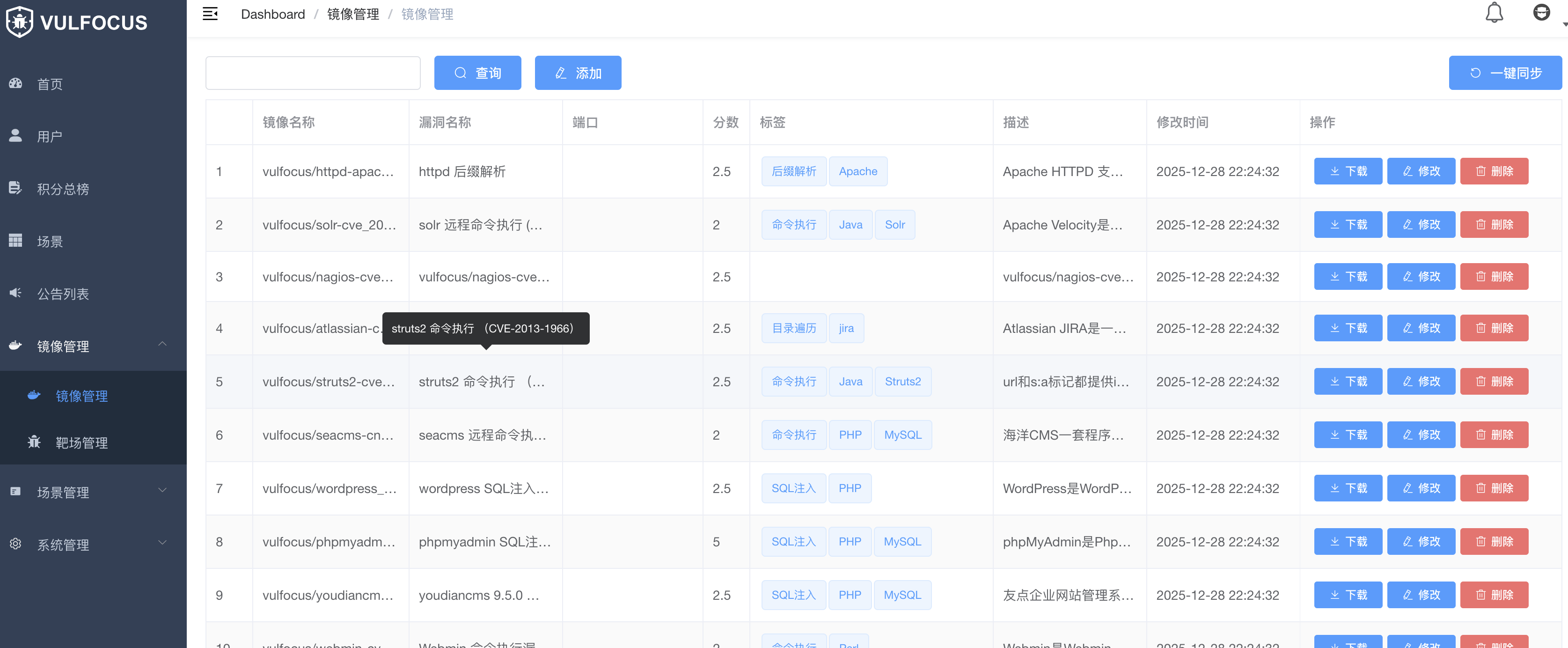Click the 首页 dashboard icon in sidebar
Viewport: 1568px width, 648px height.
[x=16, y=83]
